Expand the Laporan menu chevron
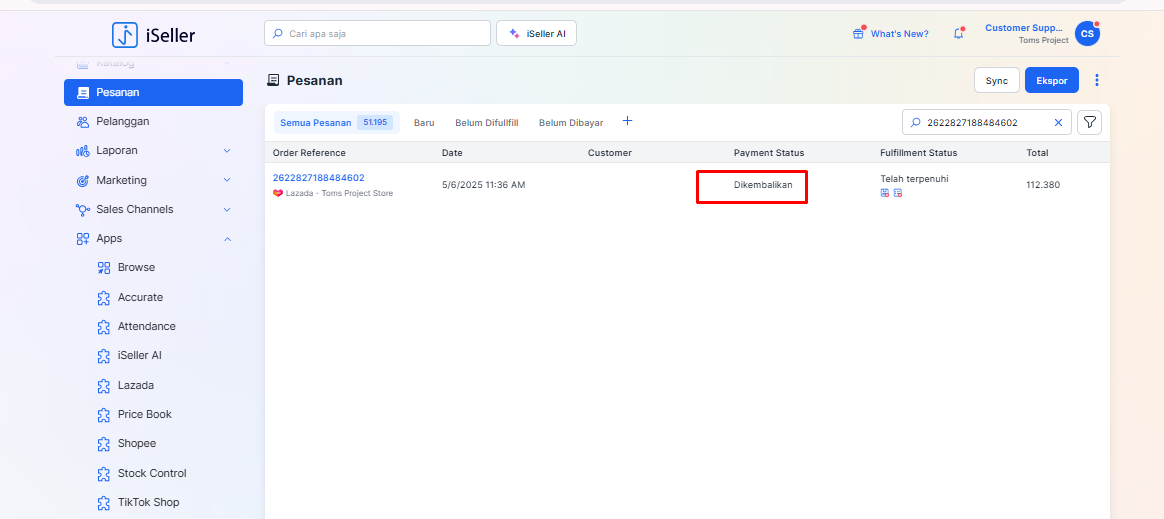The width and height of the screenshot is (1164, 519). tap(227, 151)
